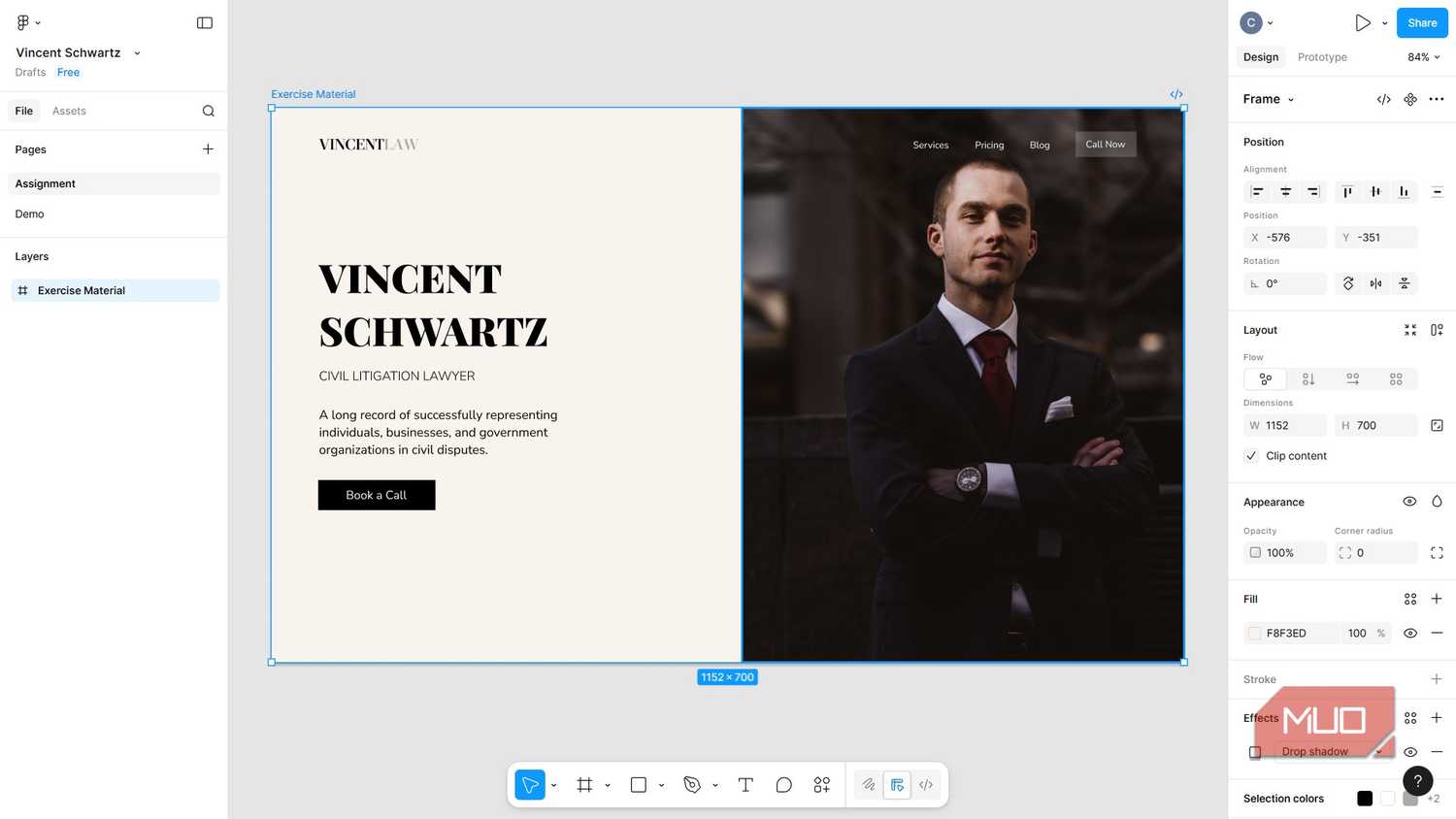Toggle the left sidebar panel icon
The image size is (1456, 819).
click(x=205, y=22)
